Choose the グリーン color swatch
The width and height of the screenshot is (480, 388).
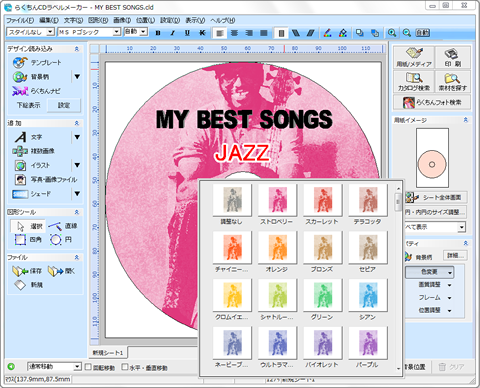tap(322, 295)
